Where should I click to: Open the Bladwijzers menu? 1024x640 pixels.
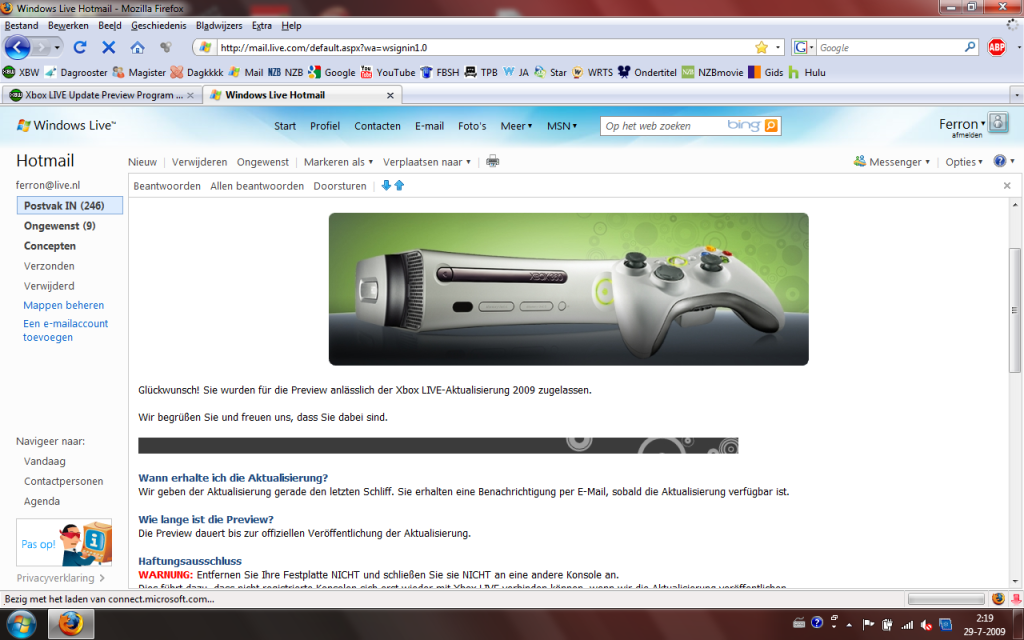pos(219,25)
